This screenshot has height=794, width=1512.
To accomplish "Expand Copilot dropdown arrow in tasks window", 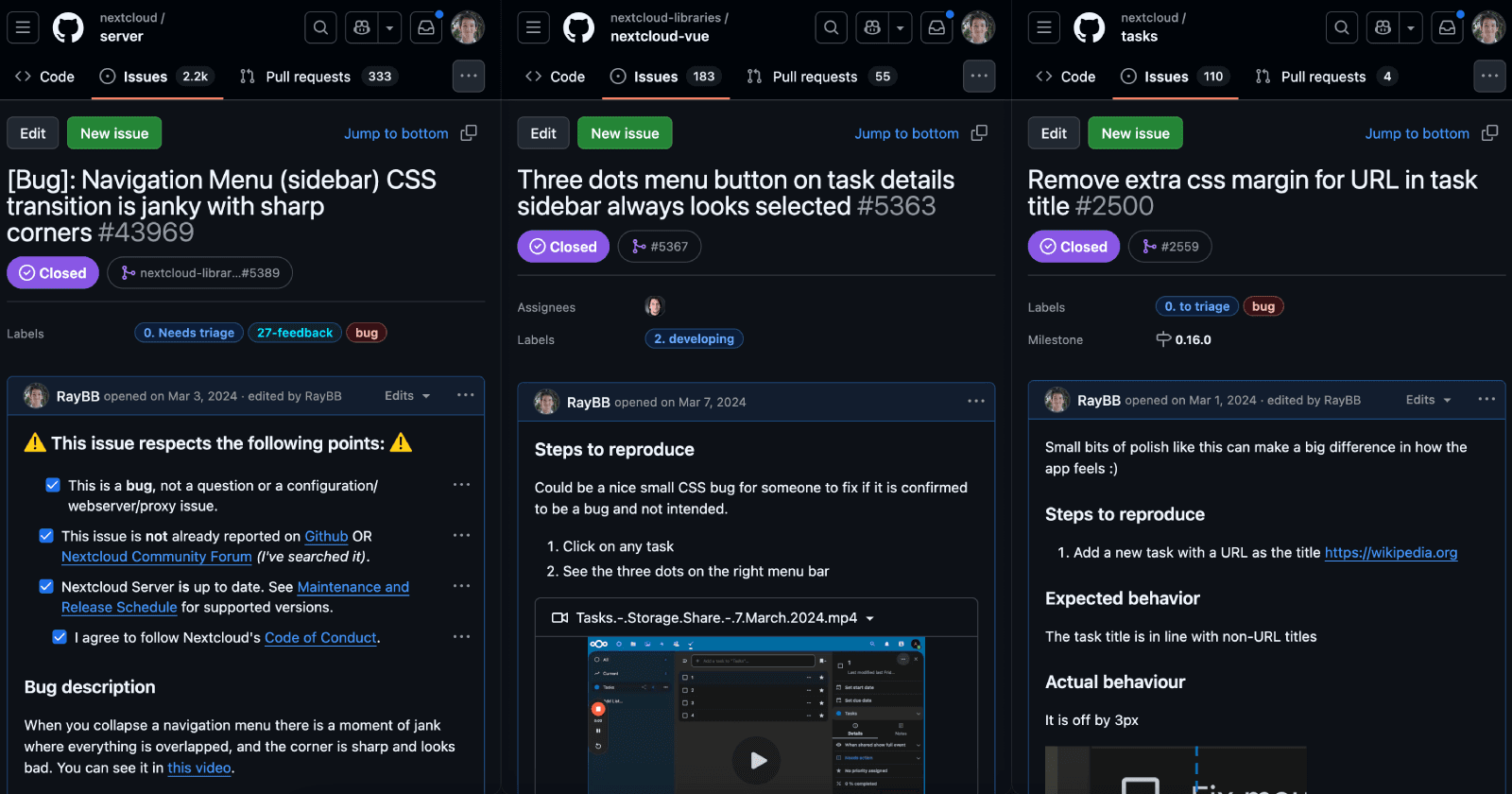I will pos(1410,27).
